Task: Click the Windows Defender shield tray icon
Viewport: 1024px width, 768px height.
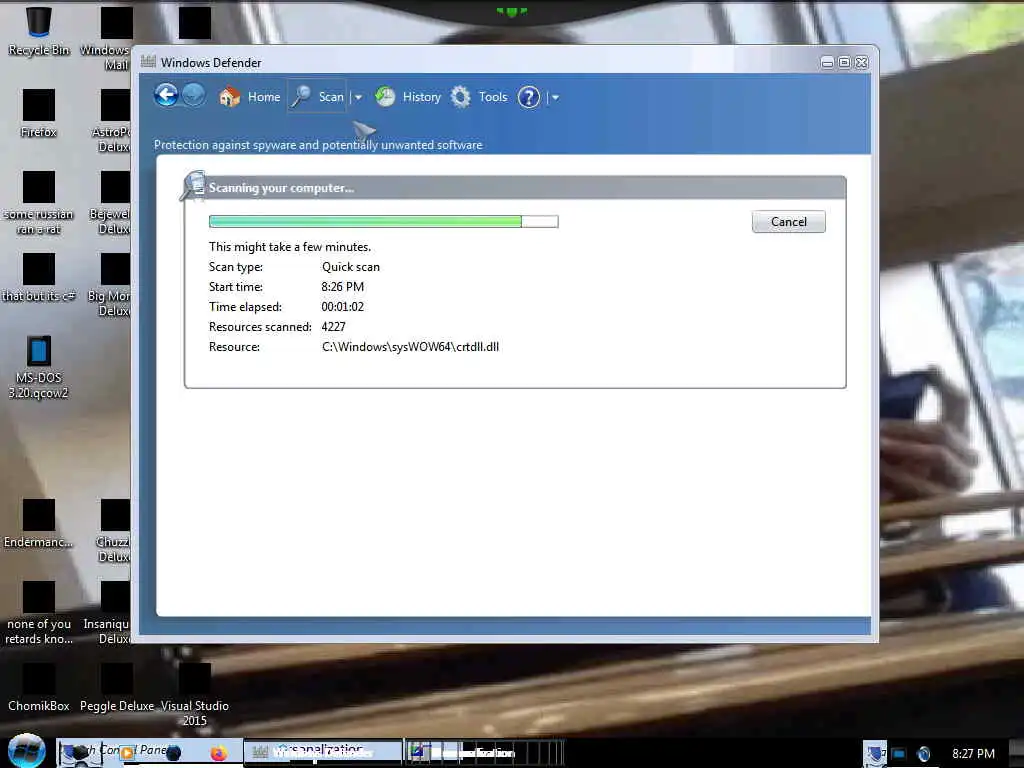Action: click(x=875, y=753)
